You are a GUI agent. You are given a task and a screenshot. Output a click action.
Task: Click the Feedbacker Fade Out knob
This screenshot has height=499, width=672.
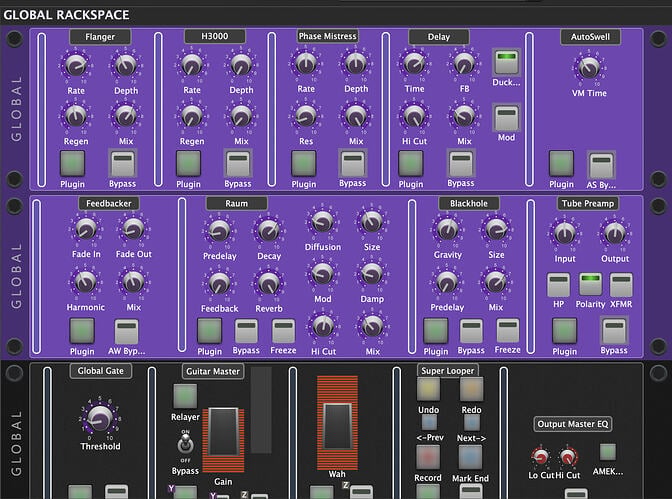tap(133, 229)
